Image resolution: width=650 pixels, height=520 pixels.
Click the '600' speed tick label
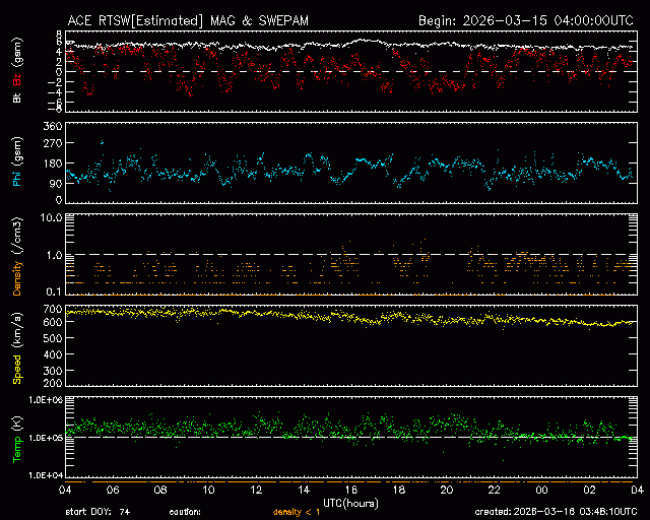coord(53,322)
